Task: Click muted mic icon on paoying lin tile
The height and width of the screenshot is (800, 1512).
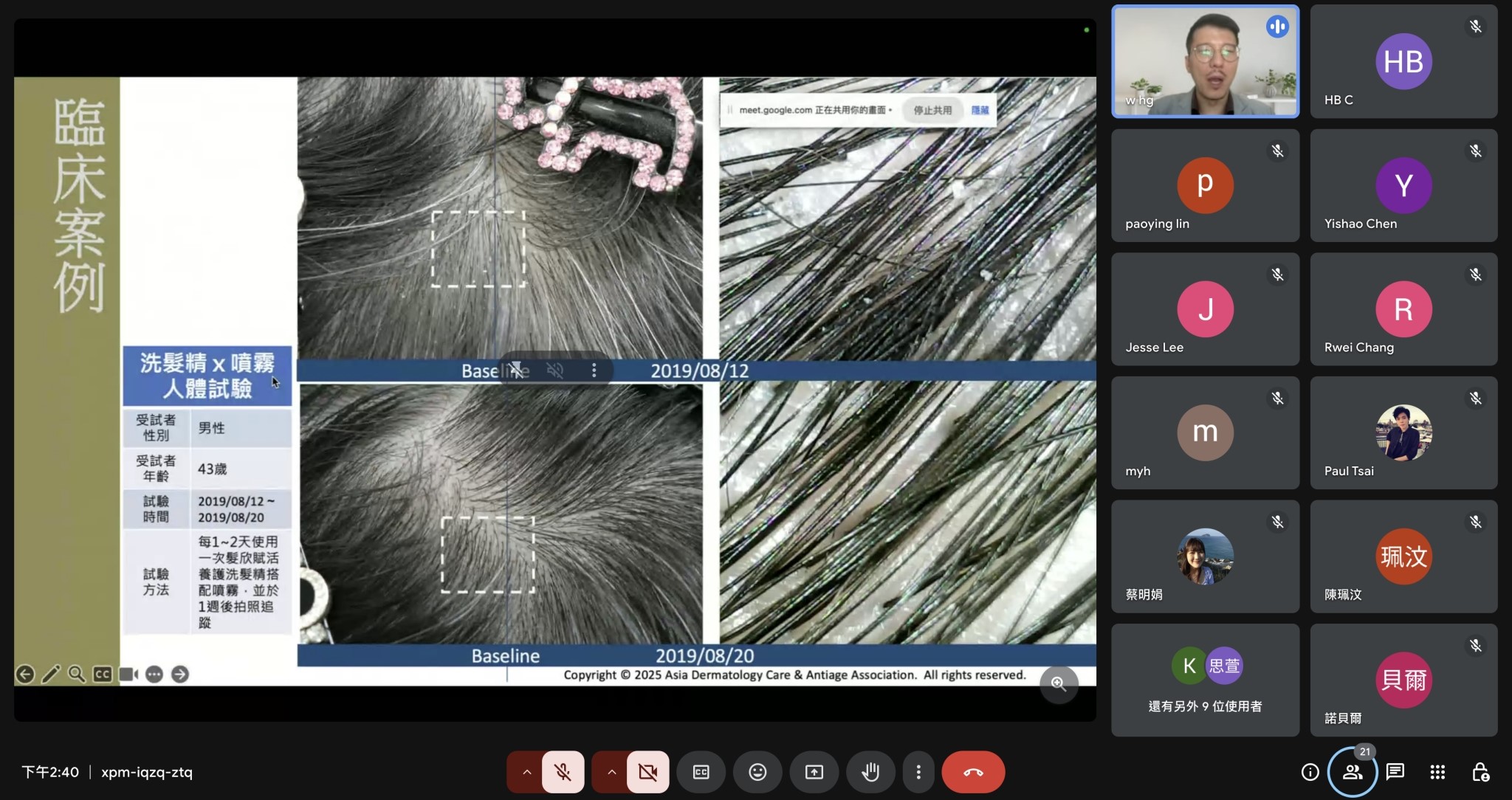Action: click(x=1277, y=151)
